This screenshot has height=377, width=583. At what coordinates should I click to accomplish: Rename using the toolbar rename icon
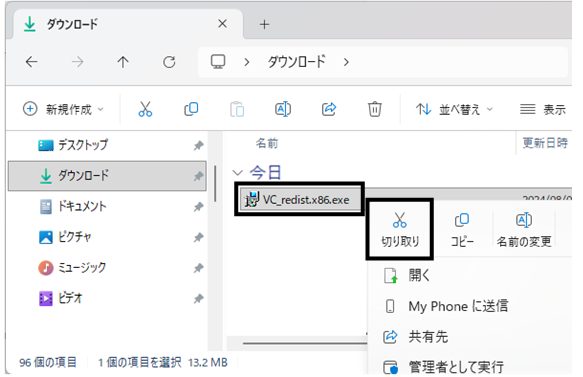283,109
